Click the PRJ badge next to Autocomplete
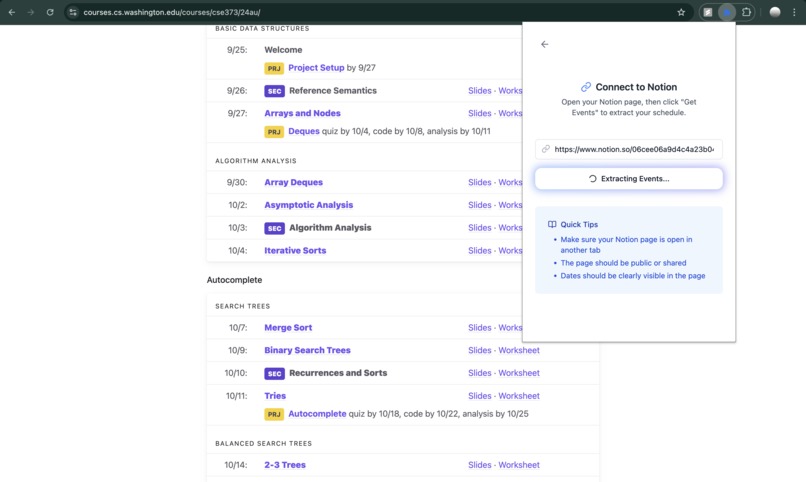Screen dimensions: 806x482 coord(274,414)
